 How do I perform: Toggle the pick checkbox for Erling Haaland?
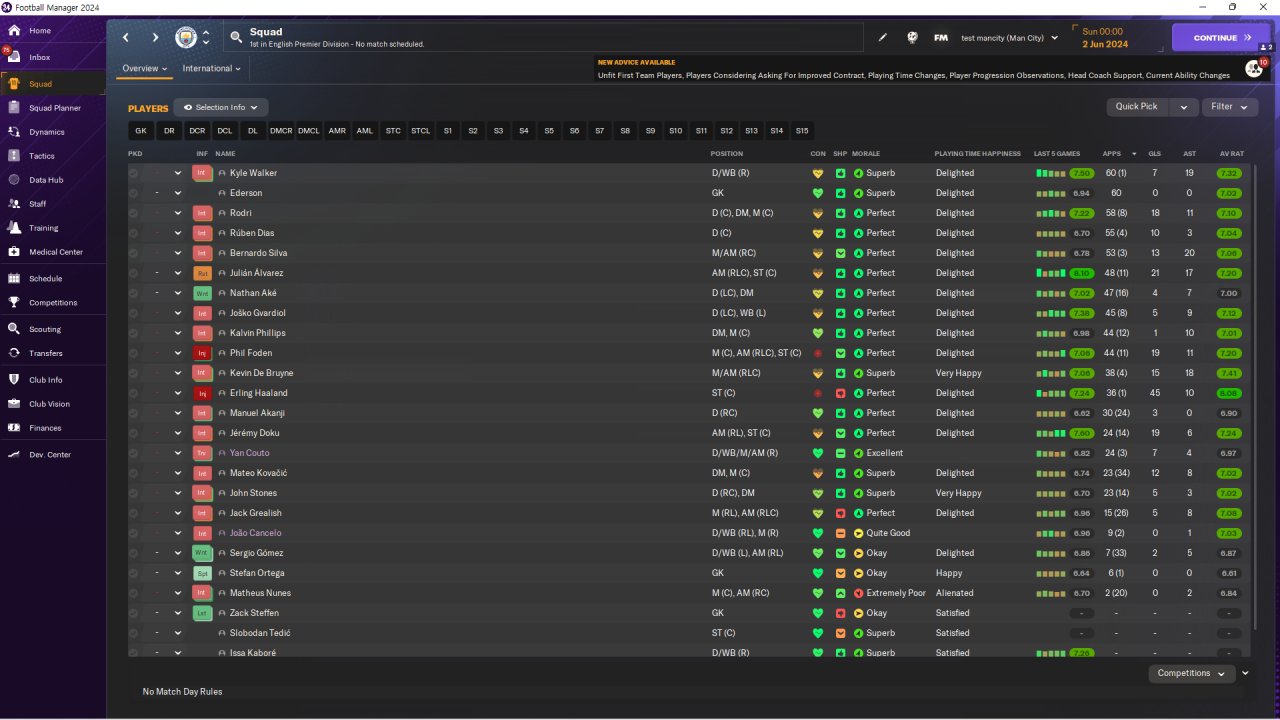[x=133, y=393]
